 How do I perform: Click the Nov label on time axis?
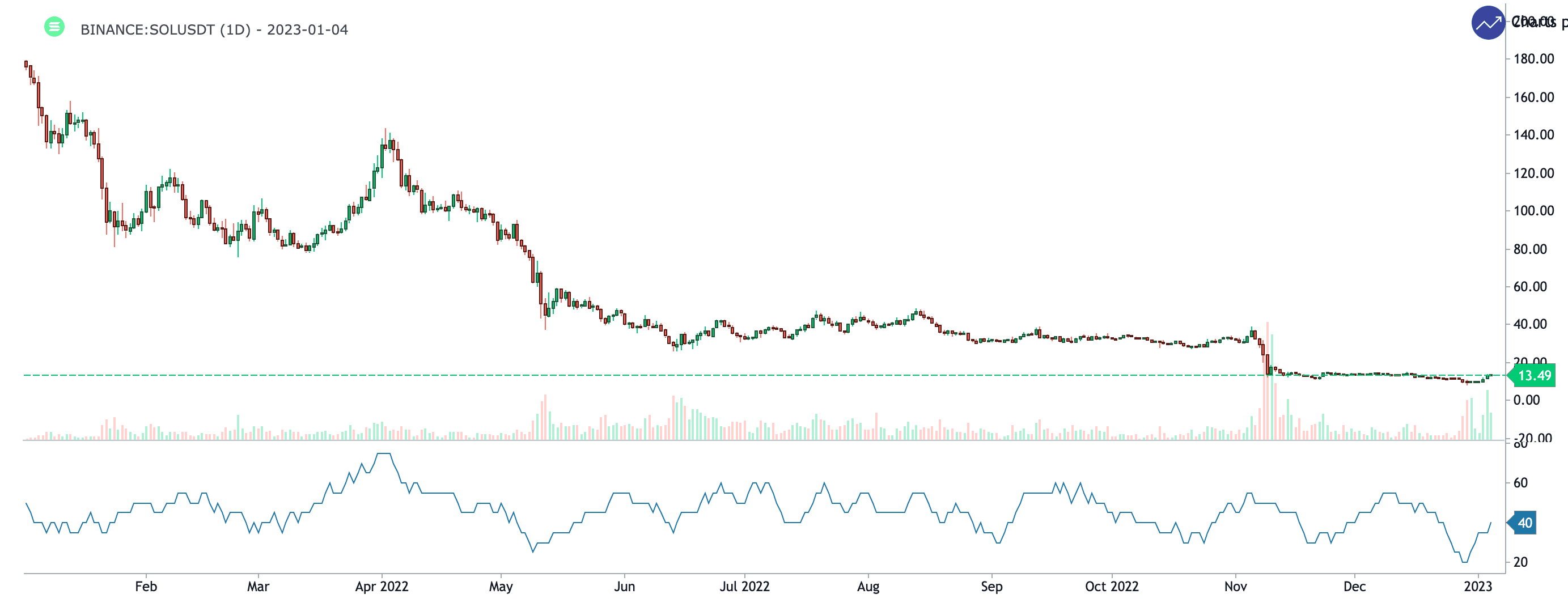coord(1235,586)
